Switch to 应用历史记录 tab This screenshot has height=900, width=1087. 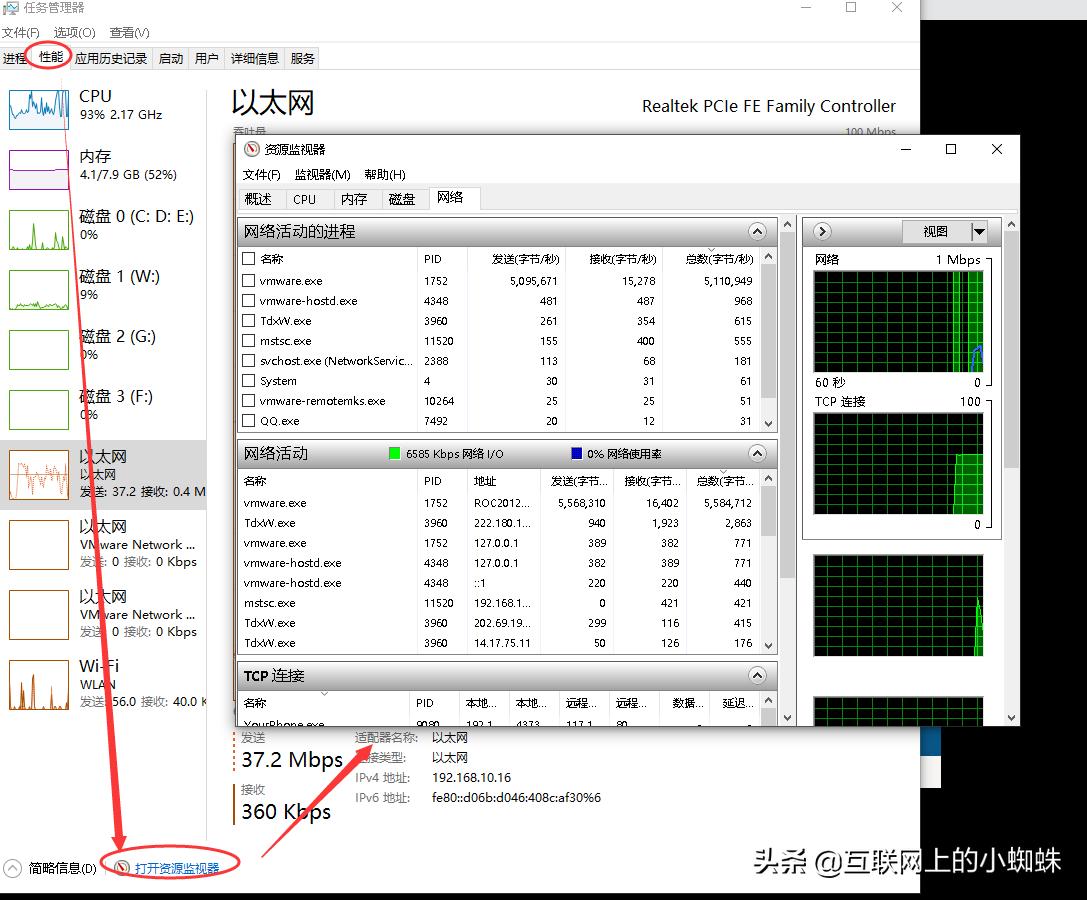point(111,59)
